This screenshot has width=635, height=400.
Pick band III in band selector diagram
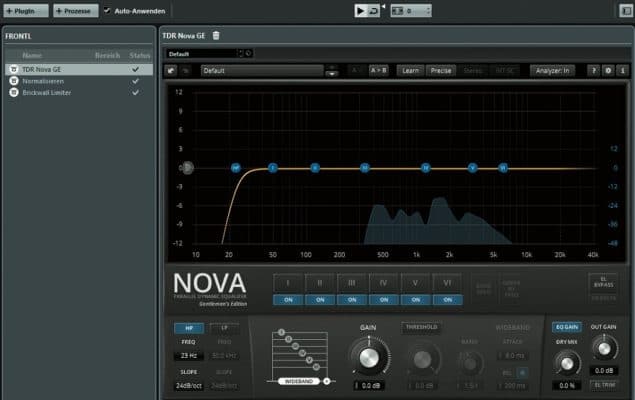pyautogui.click(x=295, y=346)
